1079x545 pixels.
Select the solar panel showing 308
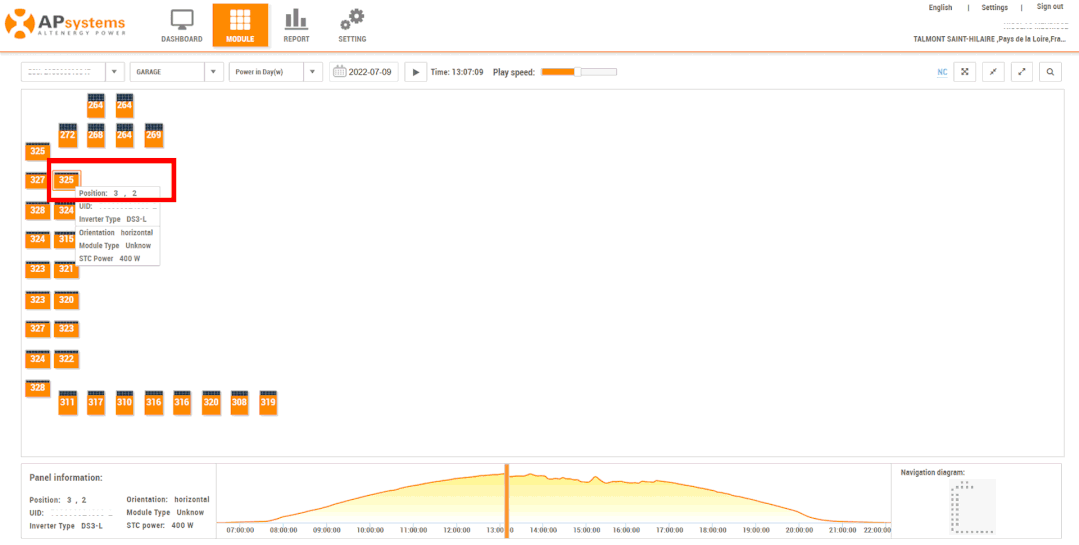[x=239, y=402]
